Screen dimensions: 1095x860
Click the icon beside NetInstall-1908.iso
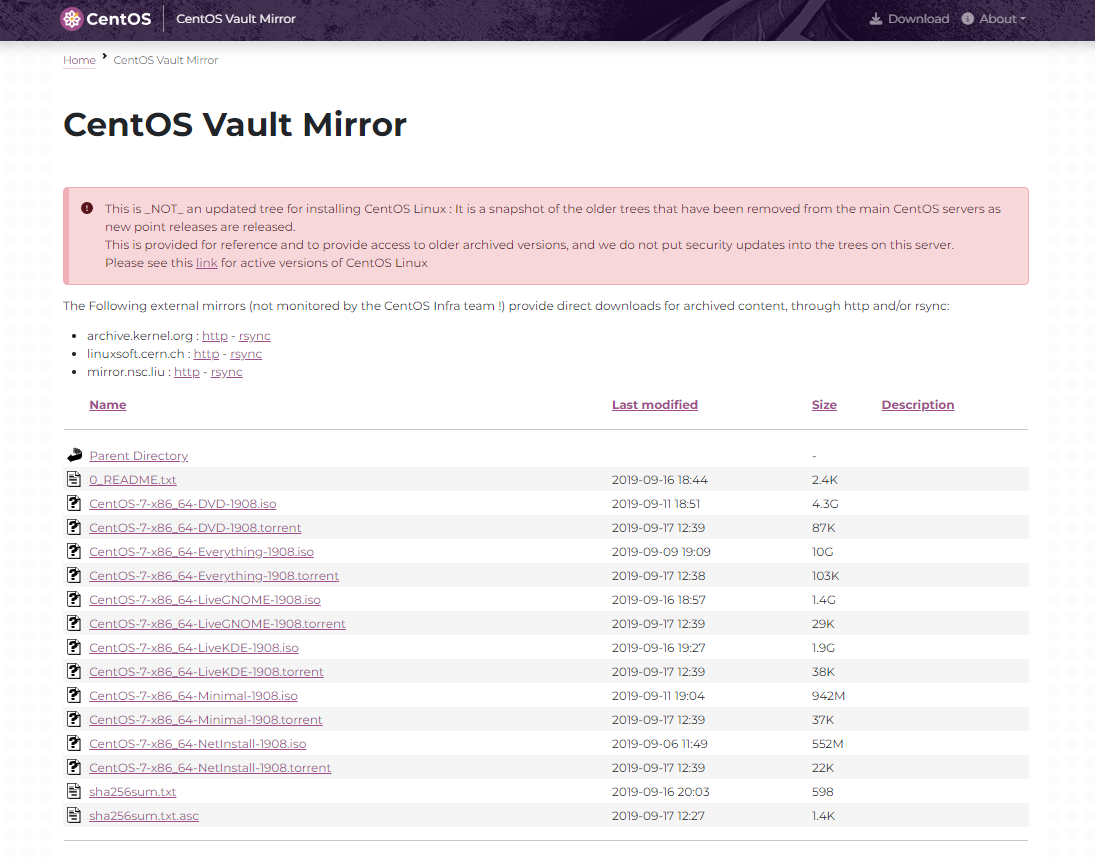coord(74,743)
